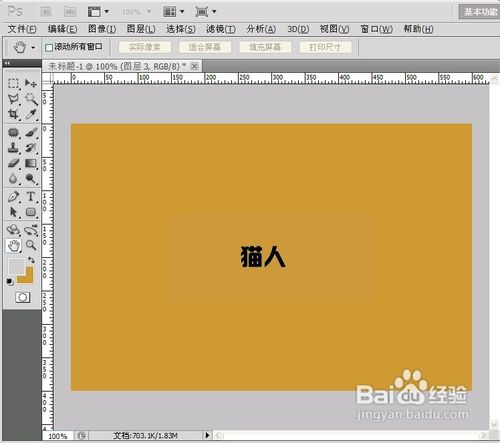The image size is (500, 443).
Task: Select the 3D Rotate tool
Action: point(13,230)
